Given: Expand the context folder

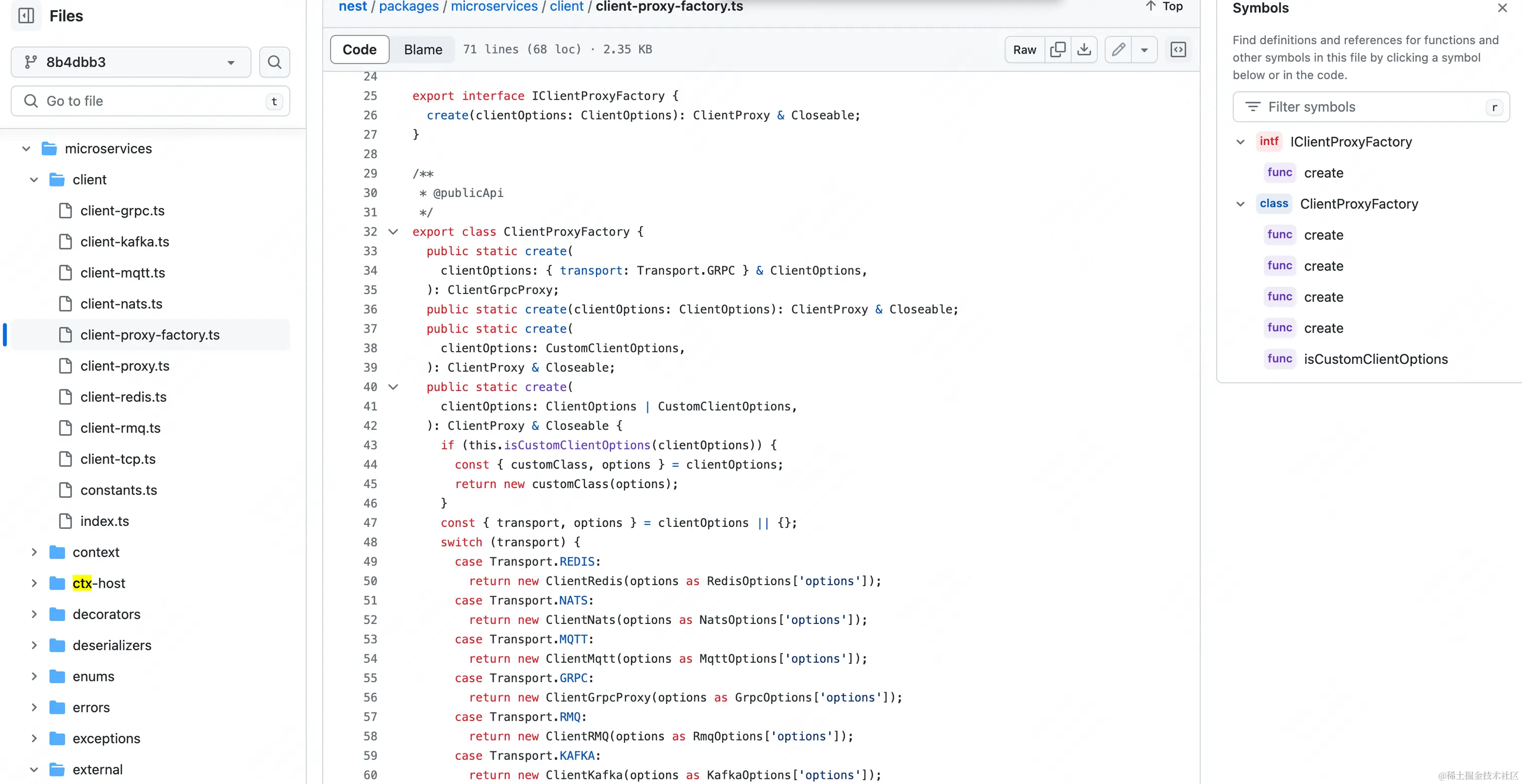Looking at the screenshot, I should [x=34, y=553].
